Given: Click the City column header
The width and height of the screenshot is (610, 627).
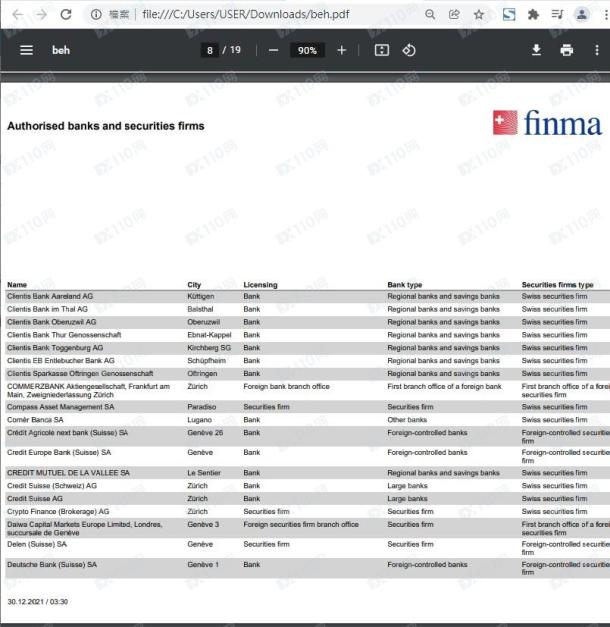Looking at the screenshot, I should 194,285.
